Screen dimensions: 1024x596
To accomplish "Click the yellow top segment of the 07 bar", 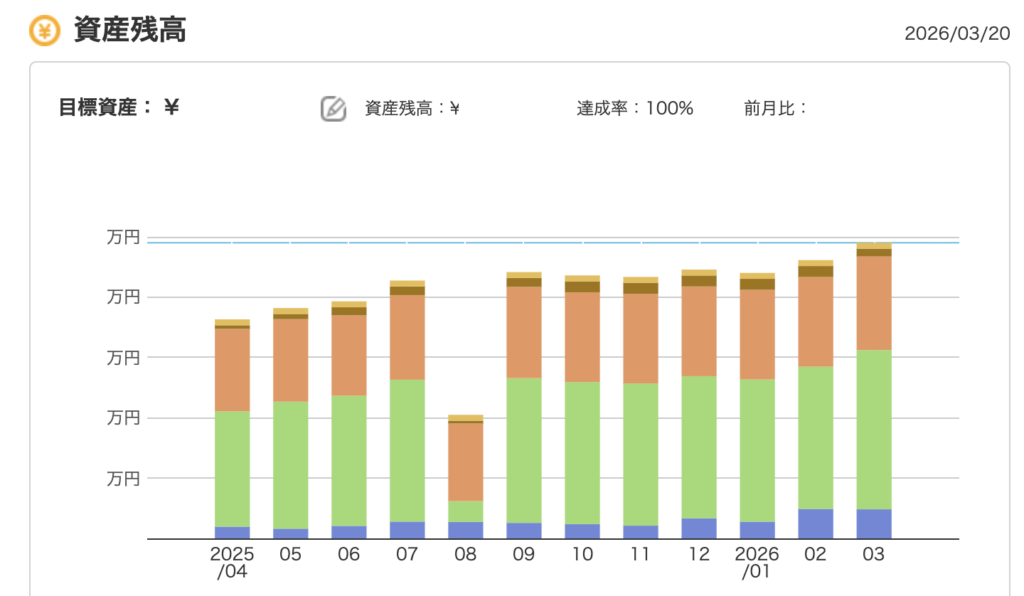I will [x=407, y=284].
